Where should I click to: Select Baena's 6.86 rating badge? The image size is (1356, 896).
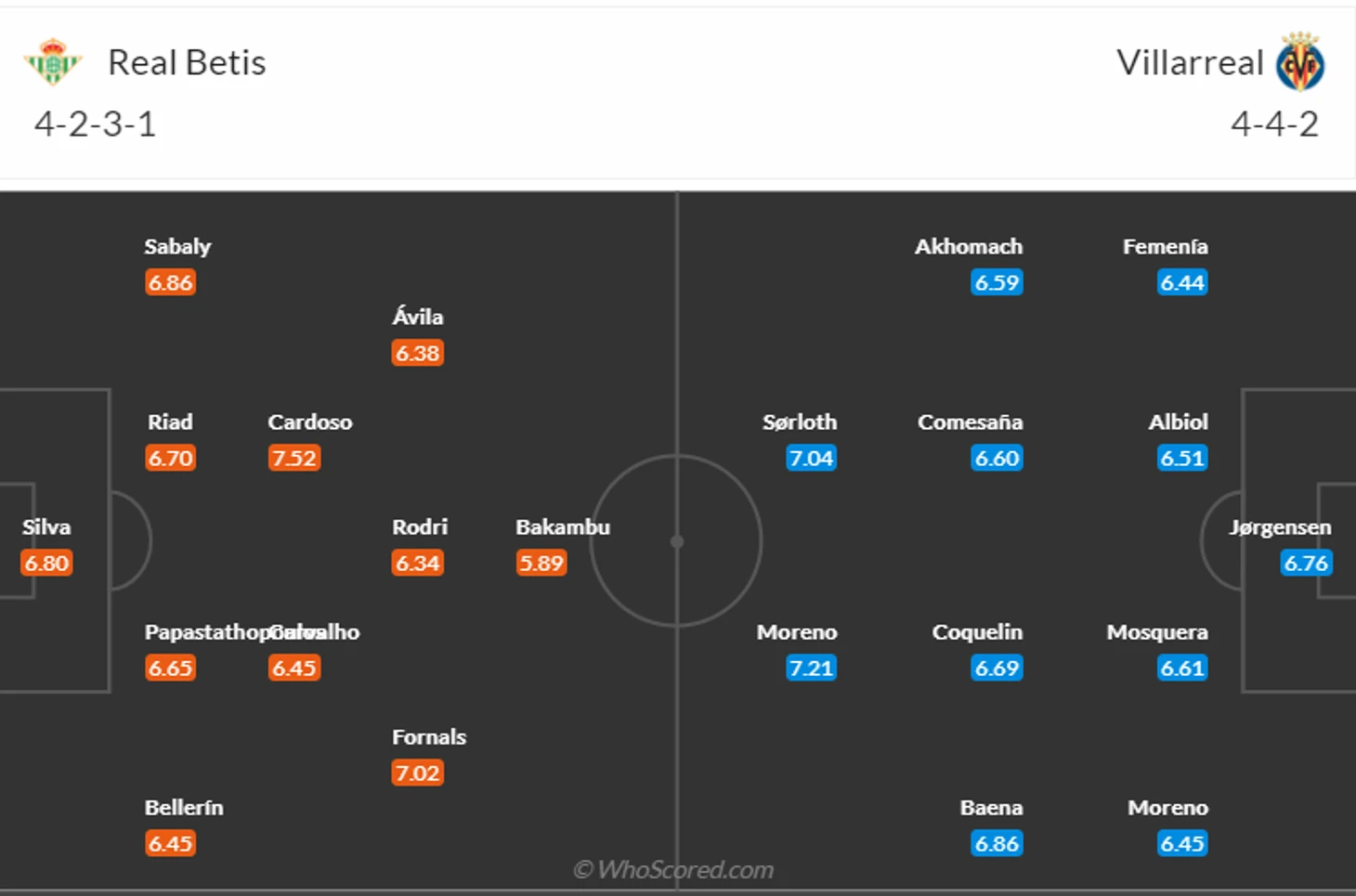coord(997,843)
